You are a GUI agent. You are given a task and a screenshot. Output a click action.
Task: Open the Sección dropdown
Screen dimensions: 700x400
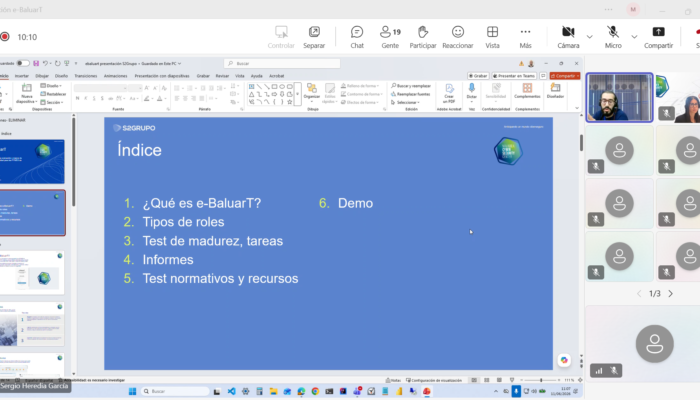51,102
